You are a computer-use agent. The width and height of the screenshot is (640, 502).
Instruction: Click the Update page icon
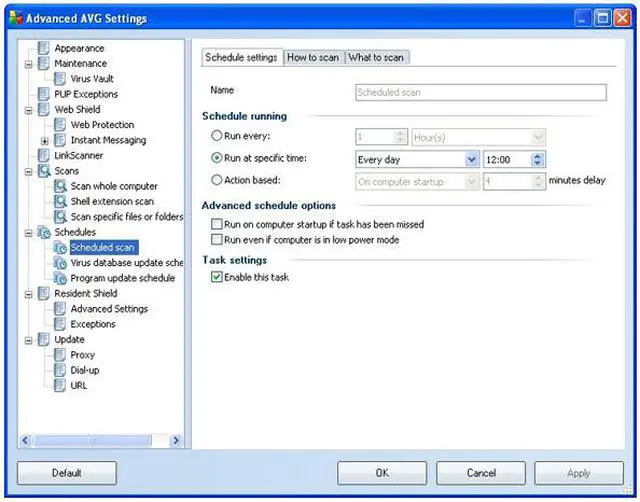point(44,340)
